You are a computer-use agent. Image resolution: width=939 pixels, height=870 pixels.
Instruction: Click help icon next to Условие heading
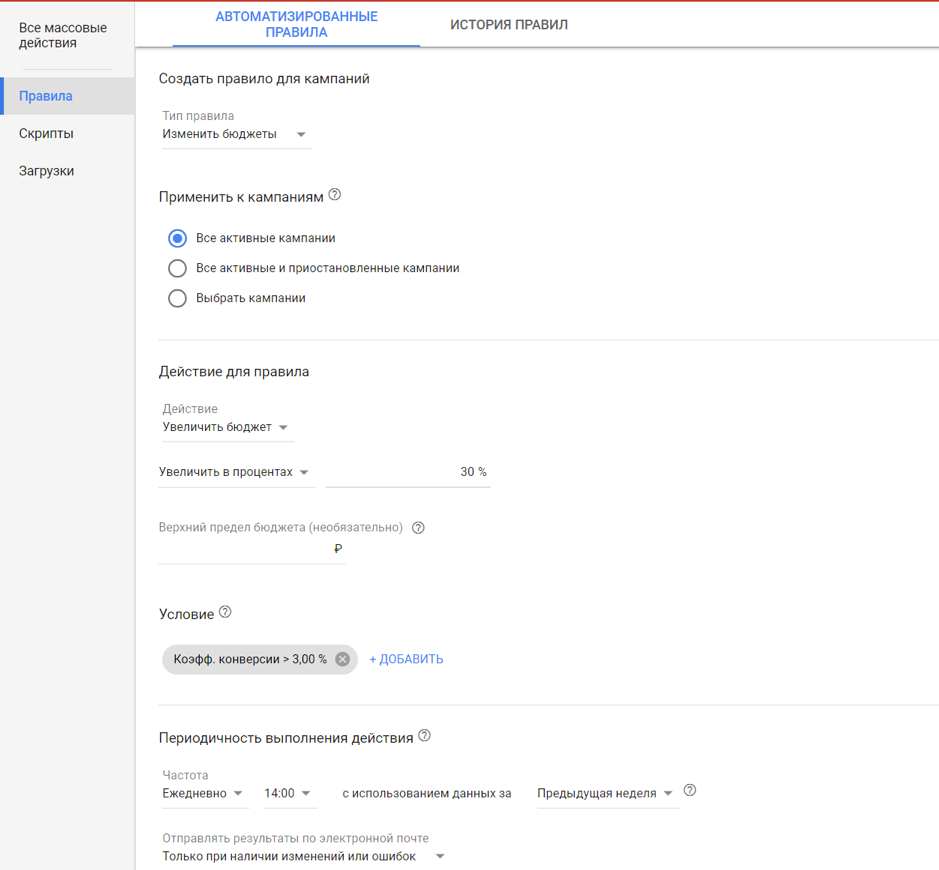coord(225,612)
